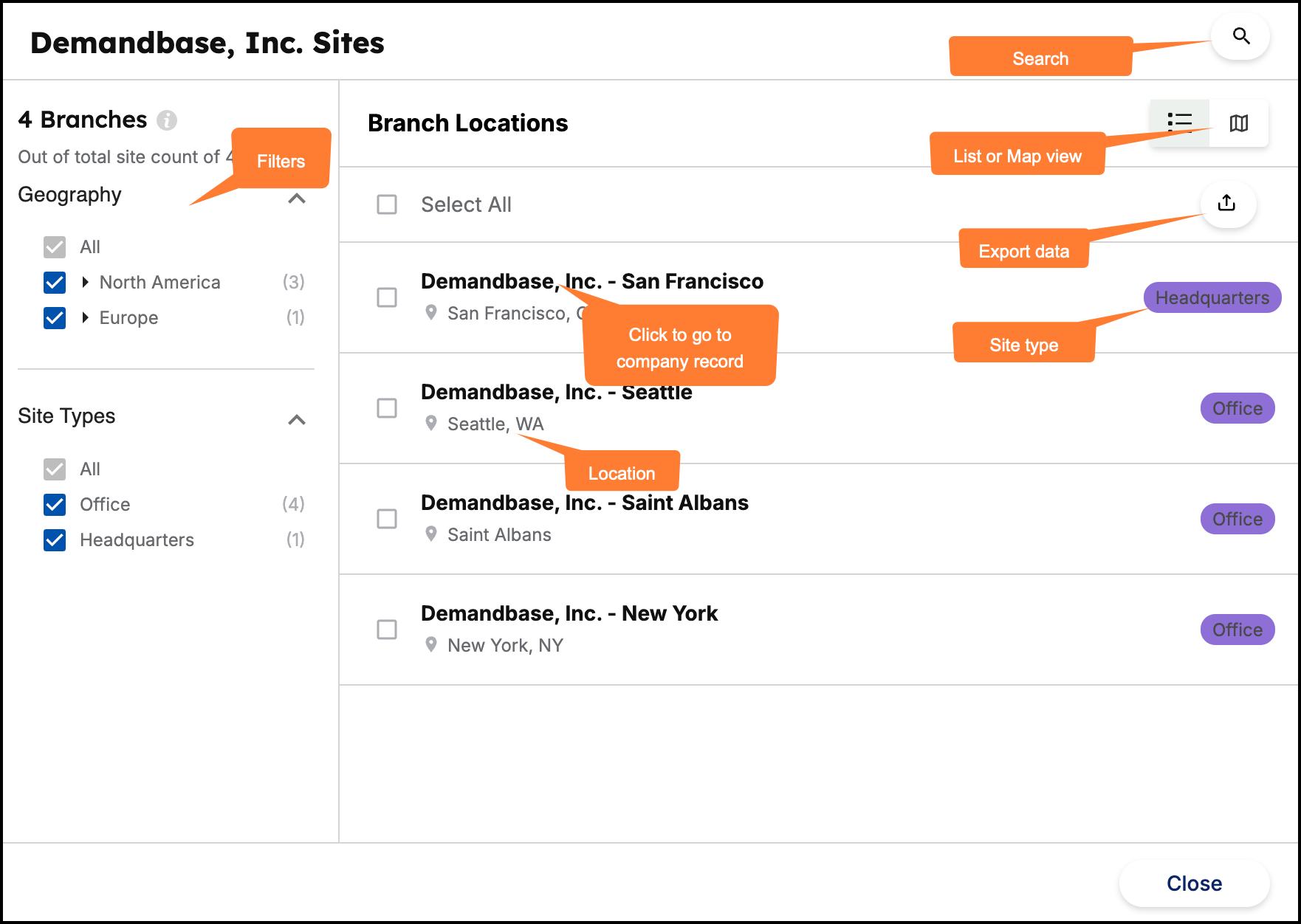The height and width of the screenshot is (924, 1301).
Task: Click the export data upload icon
Action: point(1226,203)
